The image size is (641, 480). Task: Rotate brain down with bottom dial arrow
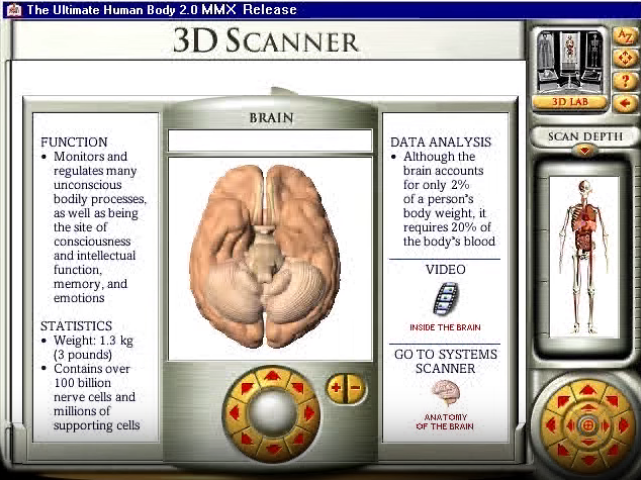(x=271, y=447)
